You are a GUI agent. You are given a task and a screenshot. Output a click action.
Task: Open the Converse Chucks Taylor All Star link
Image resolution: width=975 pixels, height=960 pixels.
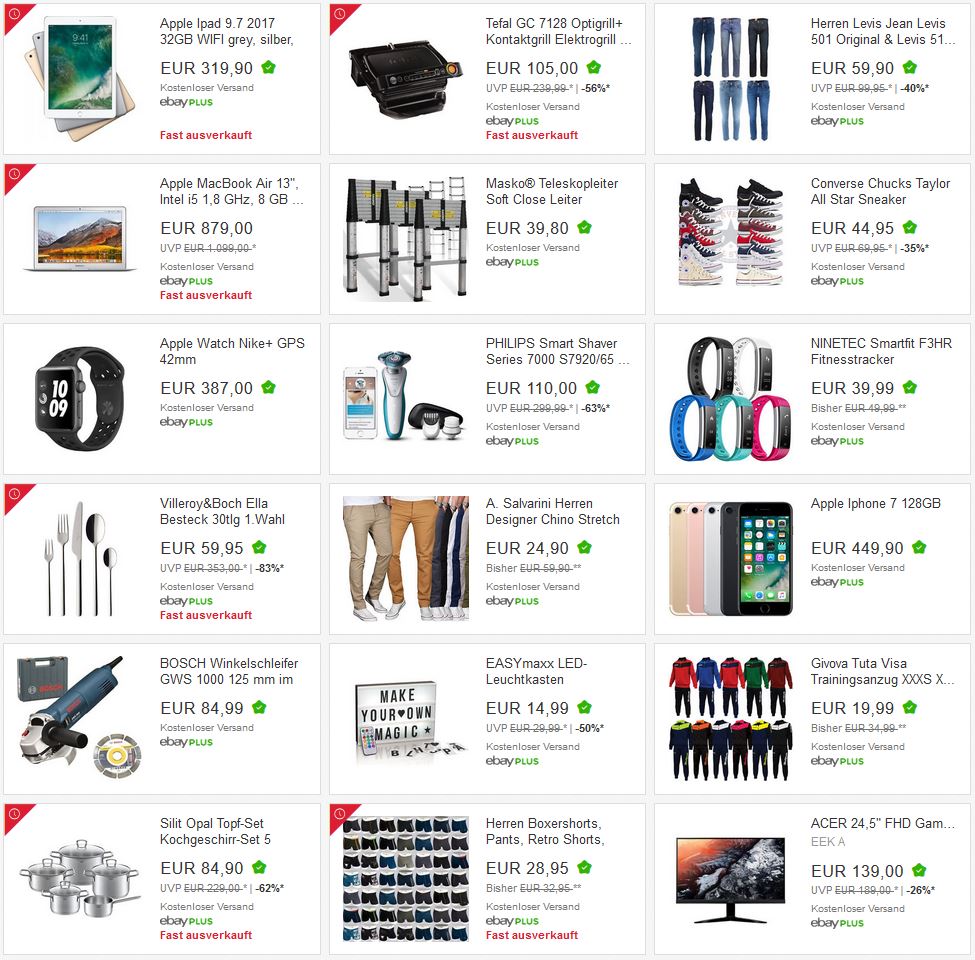[880, 192]
